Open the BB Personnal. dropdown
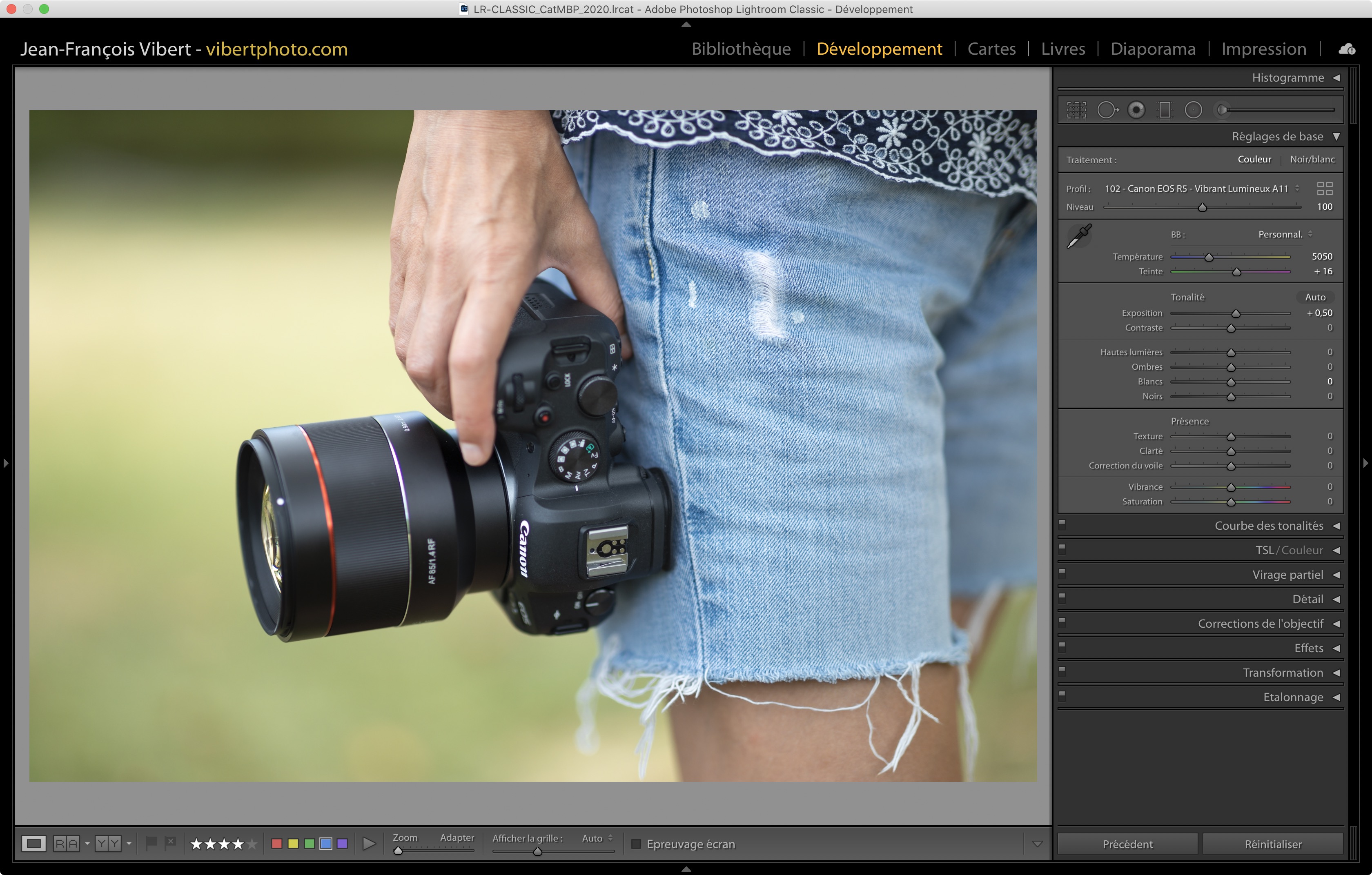This screenshot has height=875, width=1372. [1285, 235]
